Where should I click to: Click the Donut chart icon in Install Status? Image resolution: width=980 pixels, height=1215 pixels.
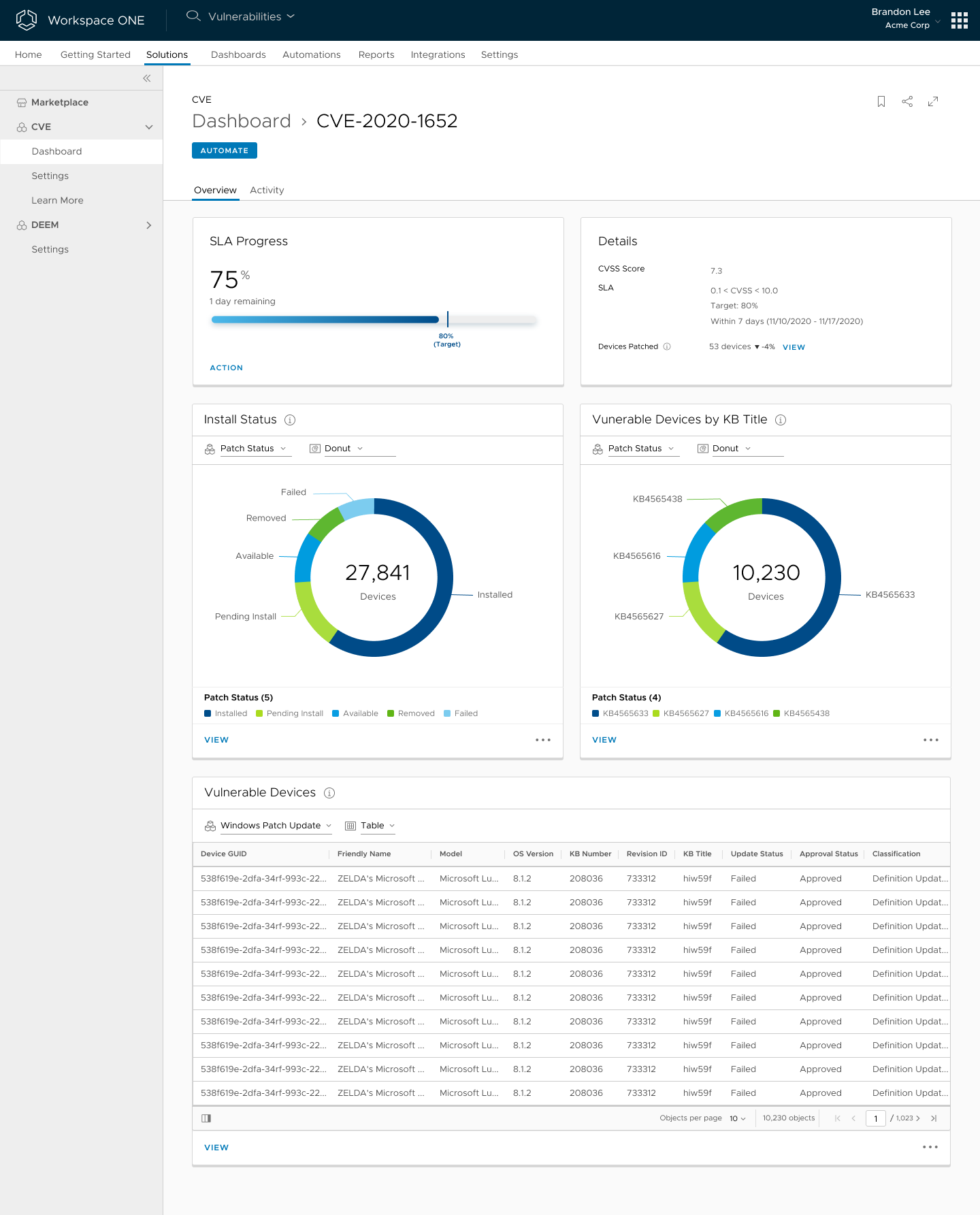[315, 449]
